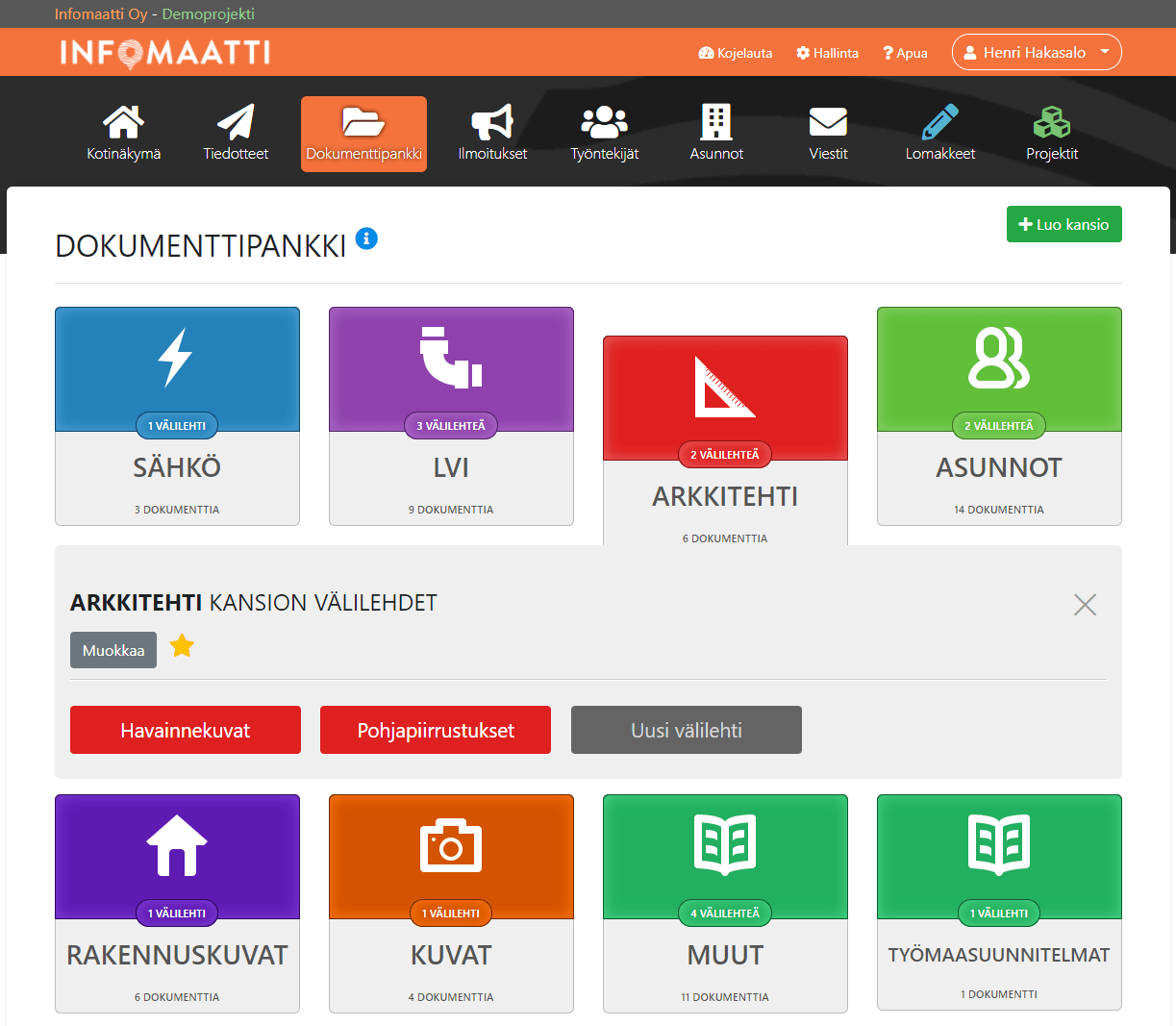The image size is (1176, 1026).
Task: Click '3 DOKUMENTTIA' under Sähkö
Action: 177,510
